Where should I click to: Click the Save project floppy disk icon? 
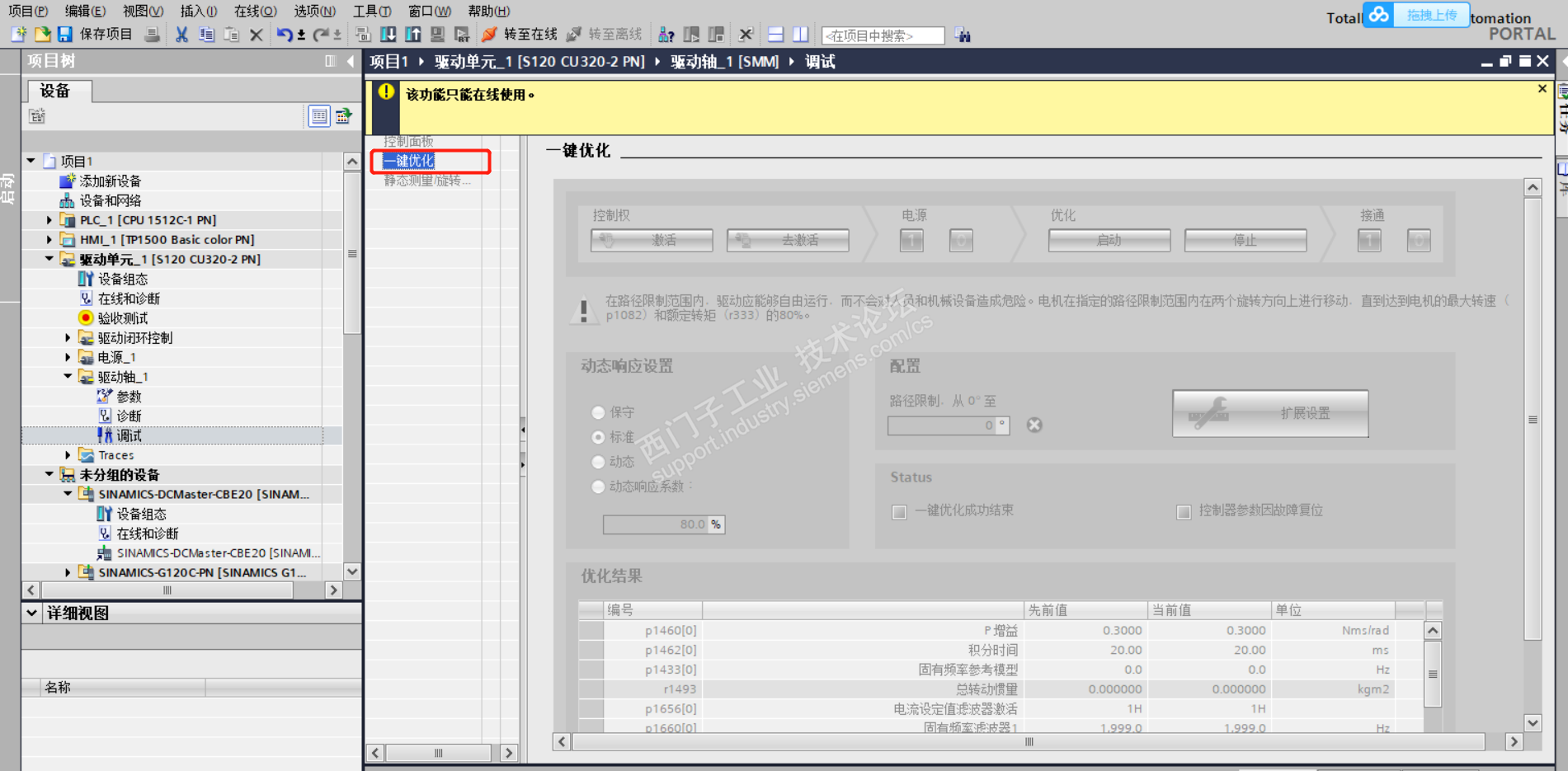(x=64, y=35)
